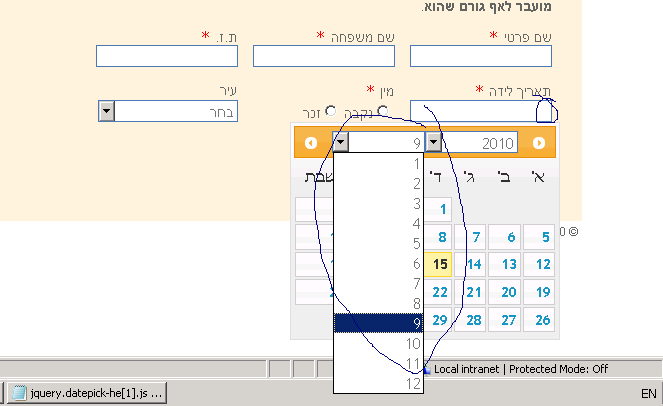The width and height of the screenshot is (663, 406).
Task: Pick month 6 in the month list
Action: tap(378, 263)
